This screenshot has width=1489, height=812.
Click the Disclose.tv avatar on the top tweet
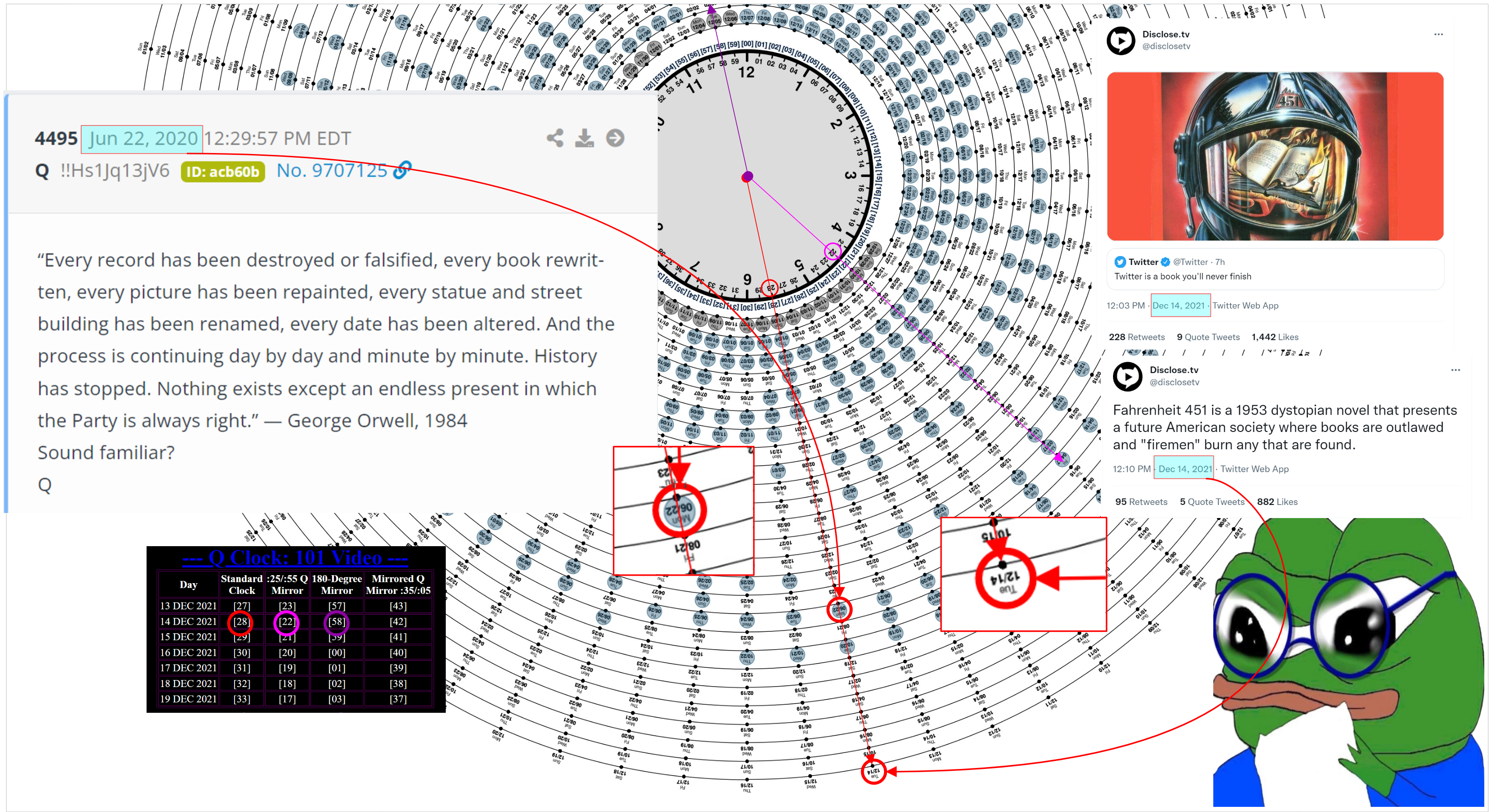[x=1121, y=41]
